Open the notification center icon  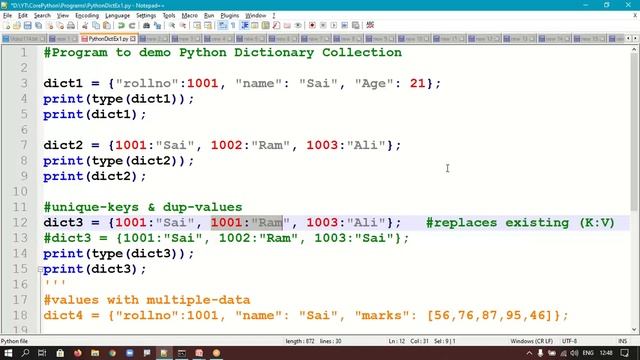point(625,353)
